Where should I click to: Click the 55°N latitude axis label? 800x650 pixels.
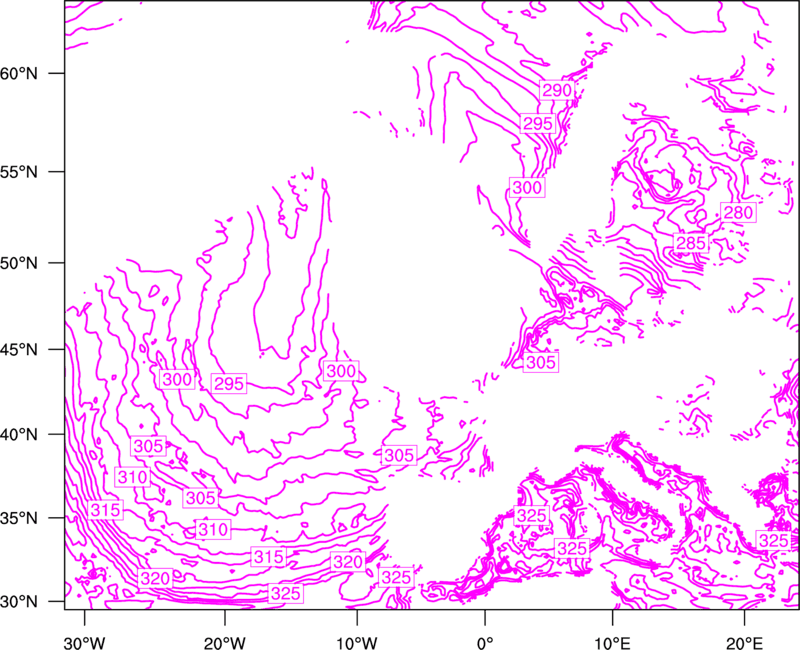click(19, 172)
